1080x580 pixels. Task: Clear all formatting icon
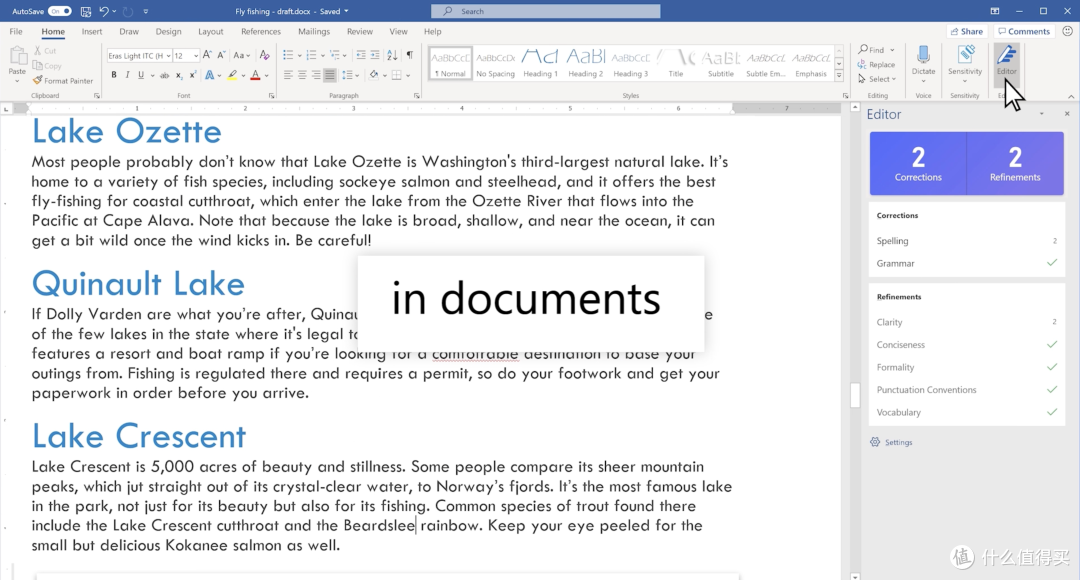point(264,55)
